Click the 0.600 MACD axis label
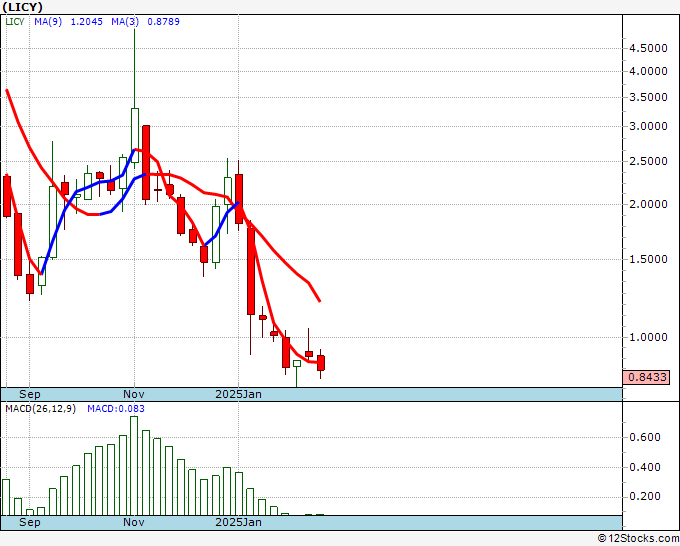This screenshot has width=680, height=546. click(x=645, y=437)
